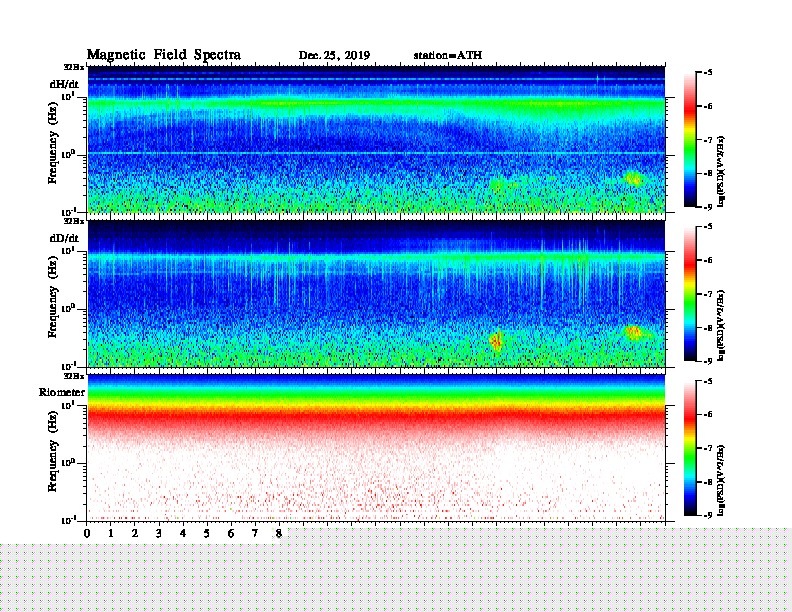This screenshot has width=792, height=612.
Task: Click the dH/dt spectrogram plot area
Action: pos(376,139)
